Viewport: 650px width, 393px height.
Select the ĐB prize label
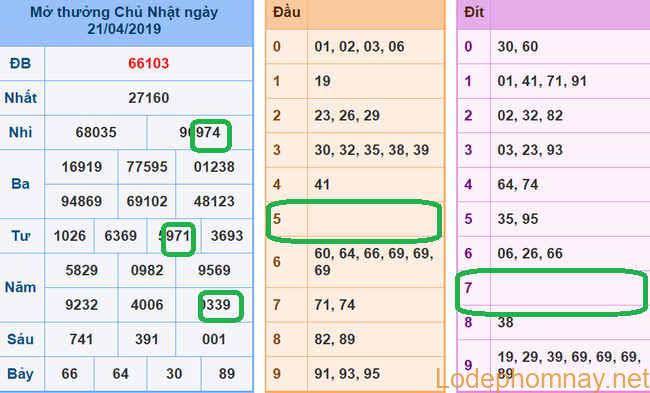20,63
